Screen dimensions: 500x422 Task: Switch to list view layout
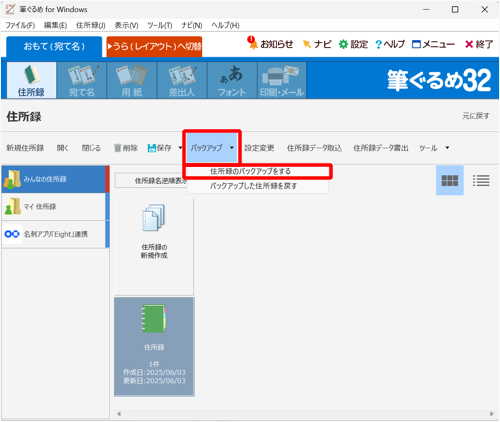tap(481, 180)
